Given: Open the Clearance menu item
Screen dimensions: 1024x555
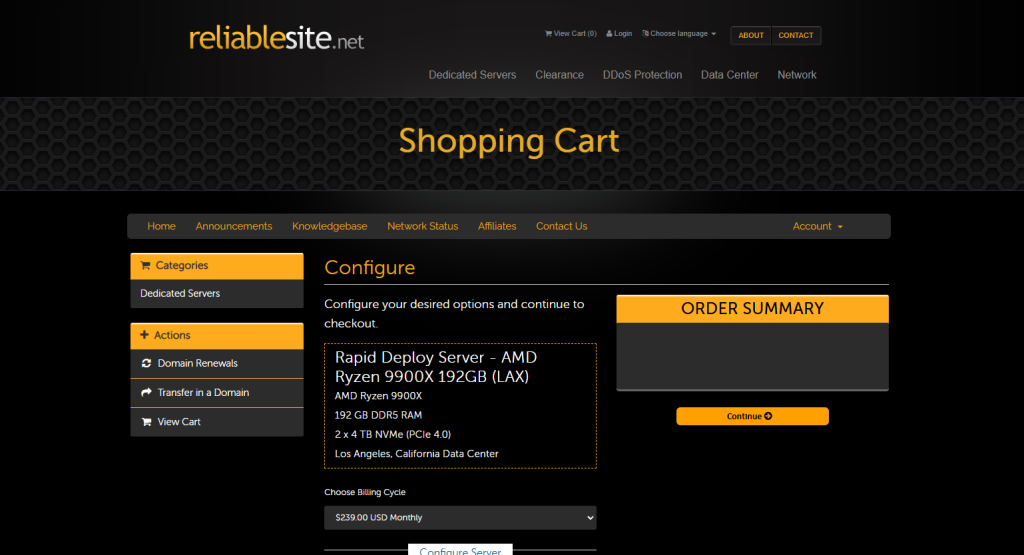Looking at the screenshot, I should pos(560,75).
